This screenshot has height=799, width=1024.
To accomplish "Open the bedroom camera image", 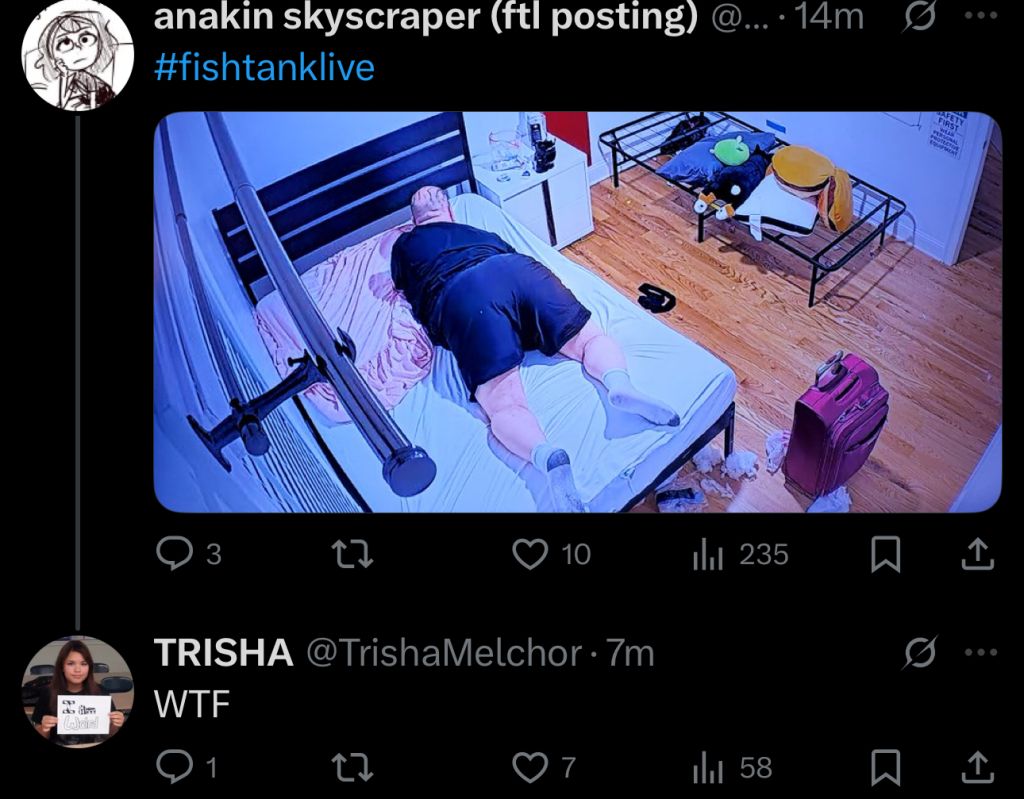I will coord(577,312).
